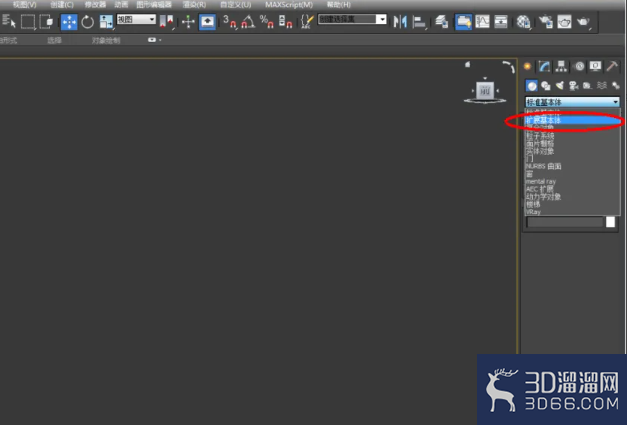Choose mental ray from the dropdown list
The image size is (627, 425).
572,182
